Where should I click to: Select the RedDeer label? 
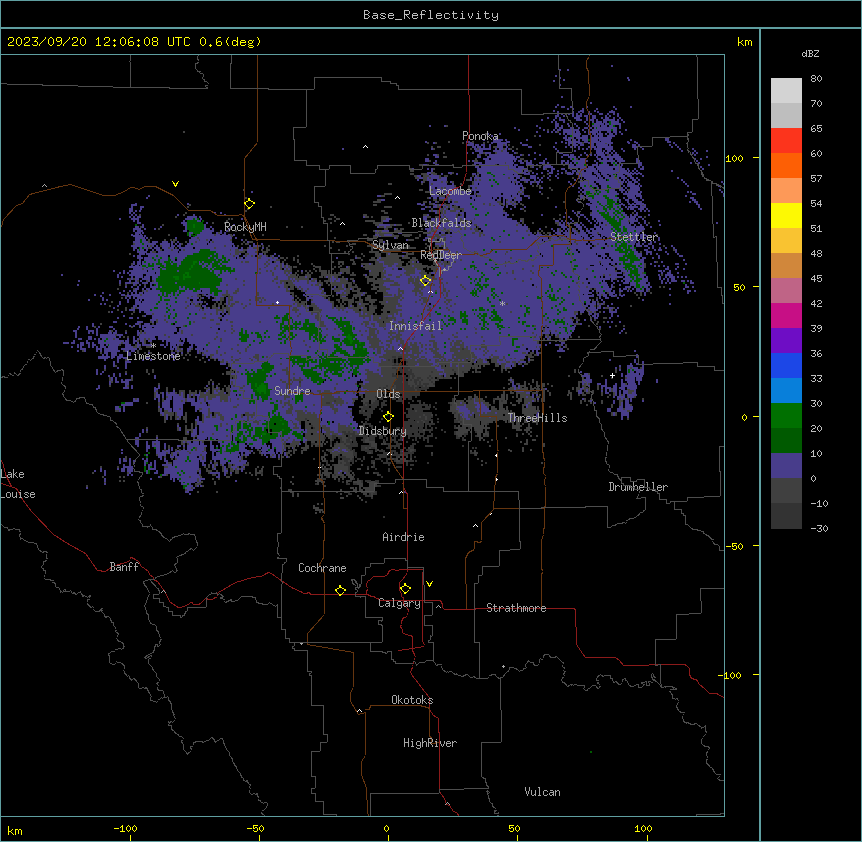point(441,255)
